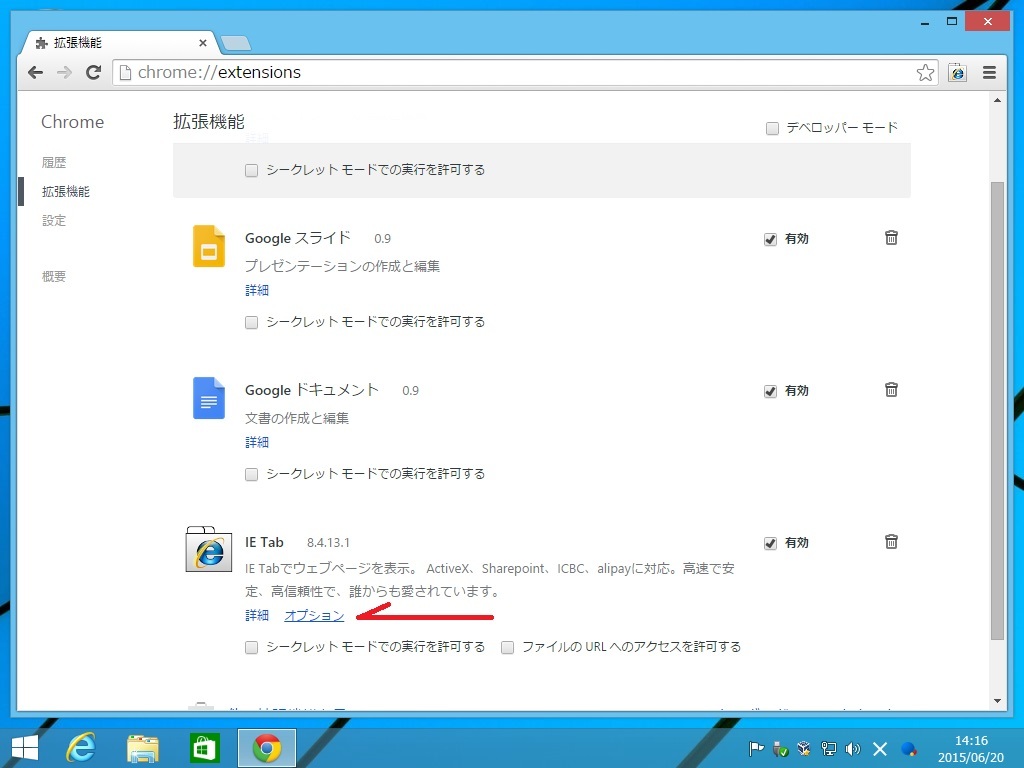The image size is (1024, 768).
Task: Click the reload page icon
Action: 93,72
